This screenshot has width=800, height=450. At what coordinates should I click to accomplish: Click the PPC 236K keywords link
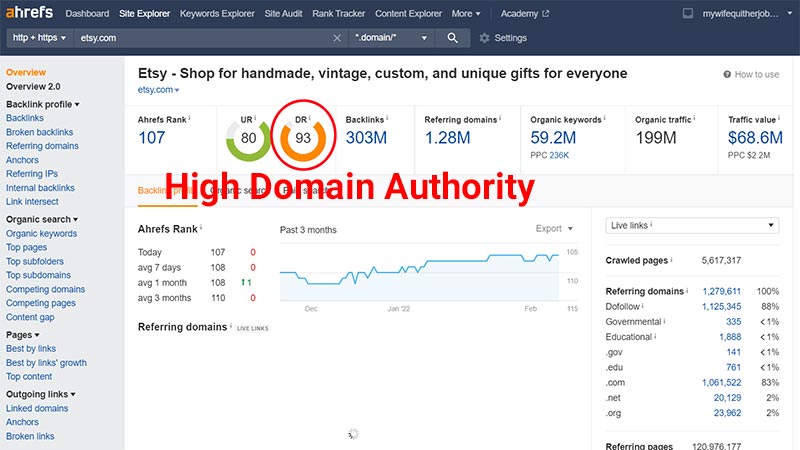559,156
